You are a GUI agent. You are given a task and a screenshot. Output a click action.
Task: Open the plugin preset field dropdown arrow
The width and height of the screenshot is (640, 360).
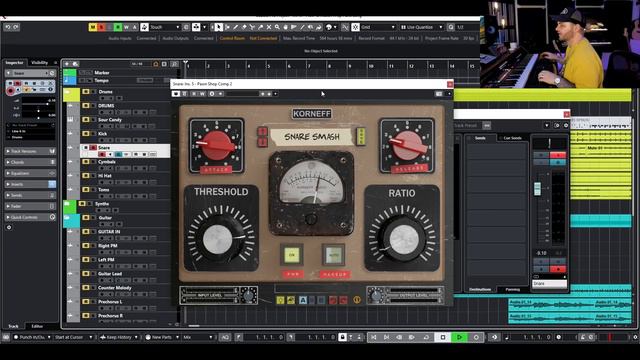coord(276,94)
